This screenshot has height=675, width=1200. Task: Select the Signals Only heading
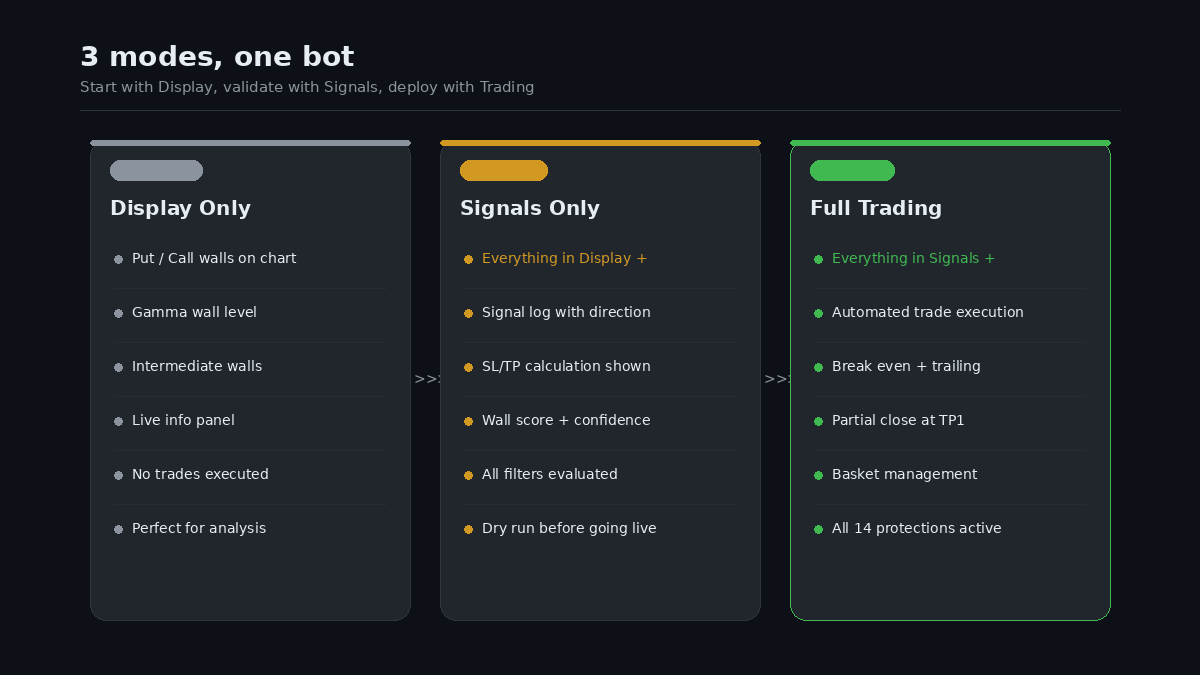click(530, 208)
